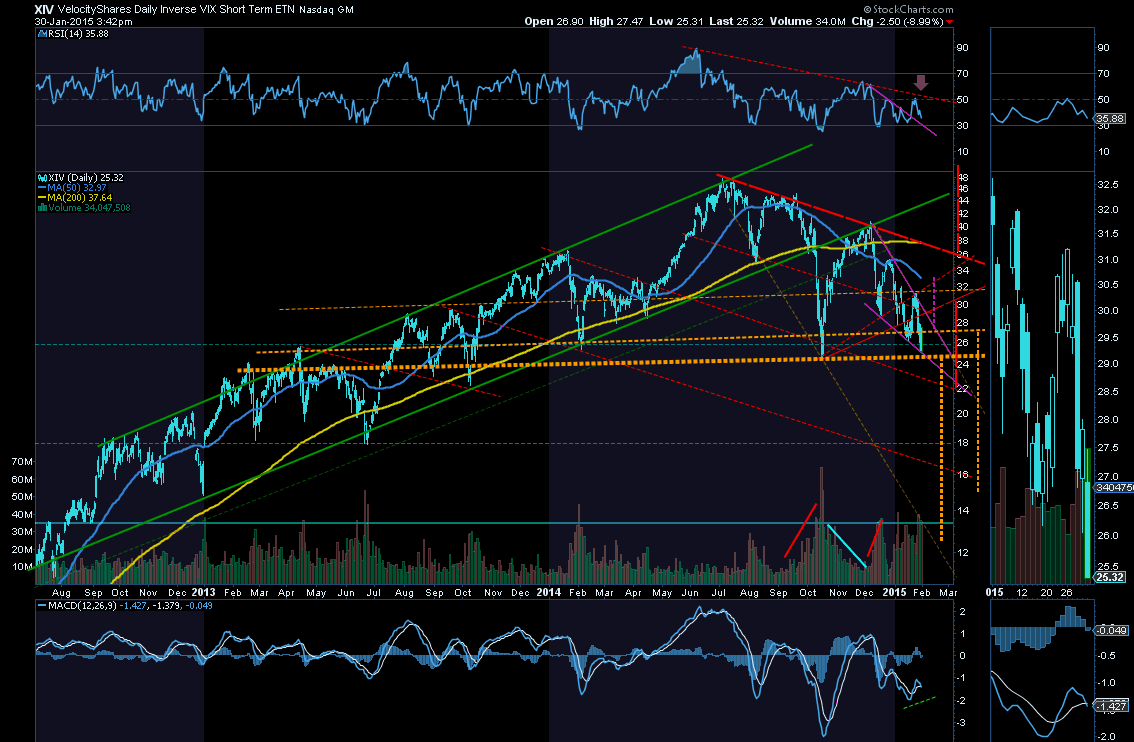Click the Volume 34,047,508 legend text

(89, 208)
